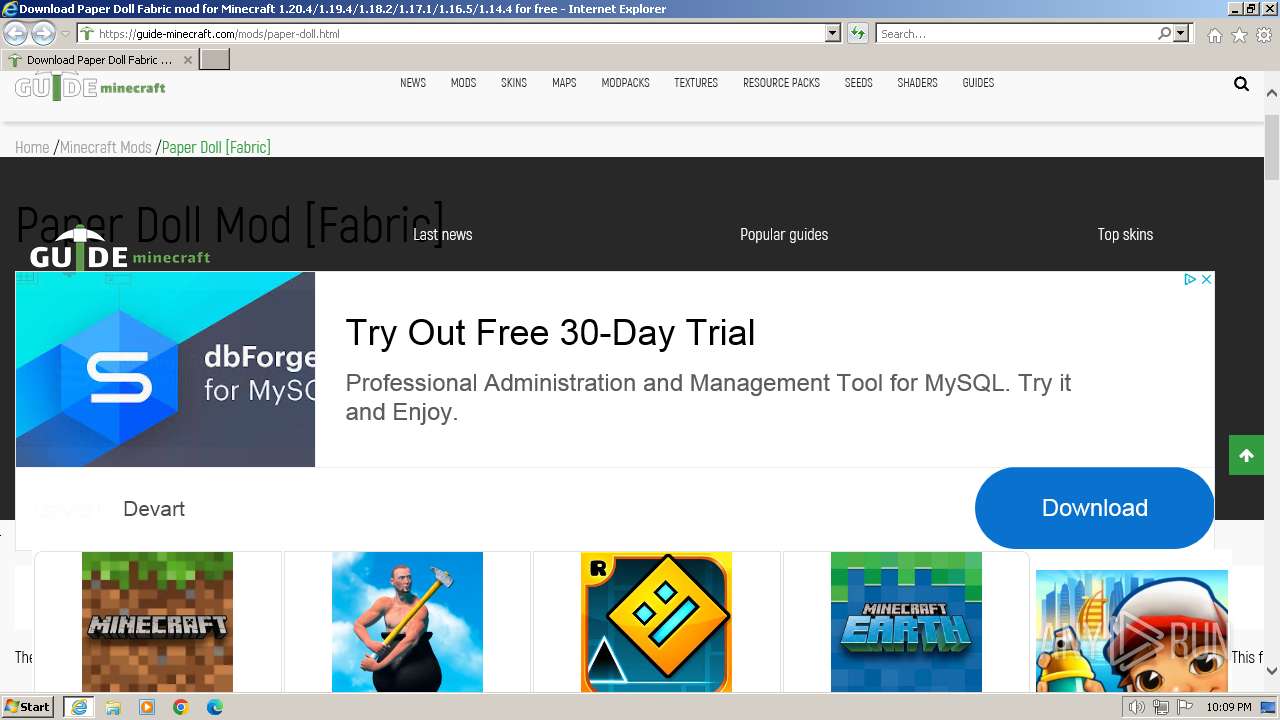Click the page scrollbar up arrow
This screenshot has width=1280, height=720.
pyautogui.click(x=1272, y=93)
